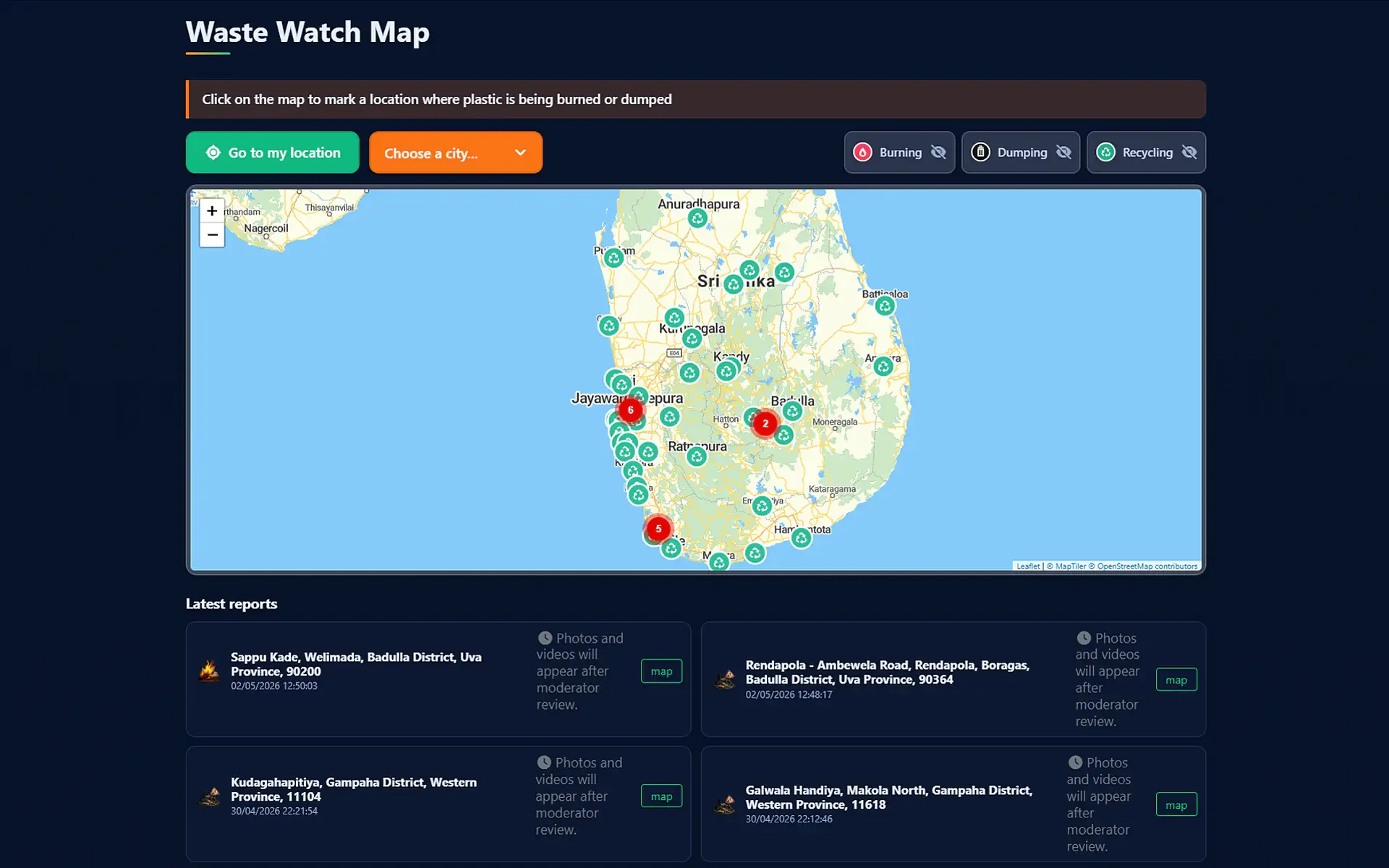Screen dimensions: 1389x868
Task: Click the dump pile icon on Kudagahapitiya report
Action: click(210, 796)
